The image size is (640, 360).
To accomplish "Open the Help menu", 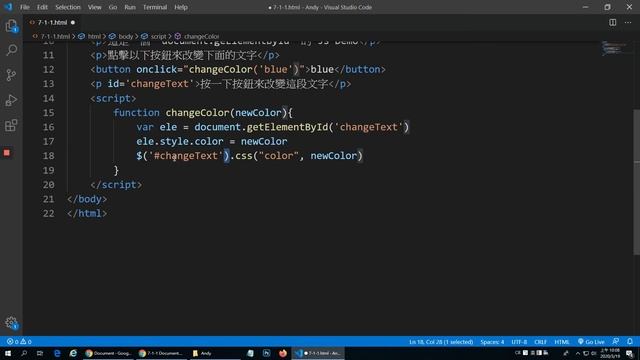I will 181,7.
